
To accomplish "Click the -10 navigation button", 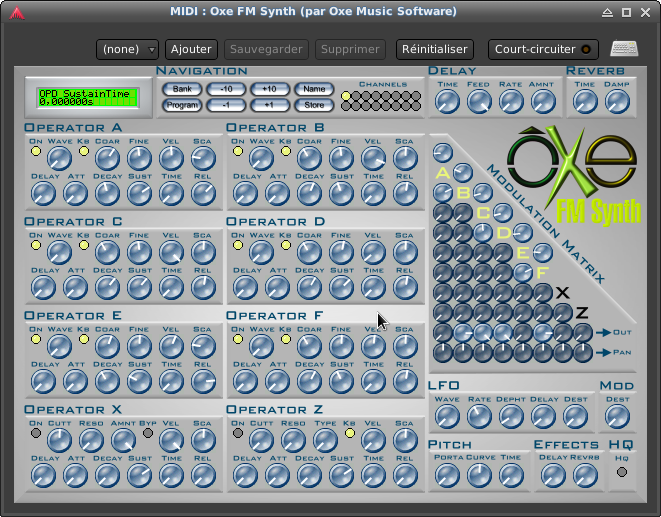I will [226, 89].
